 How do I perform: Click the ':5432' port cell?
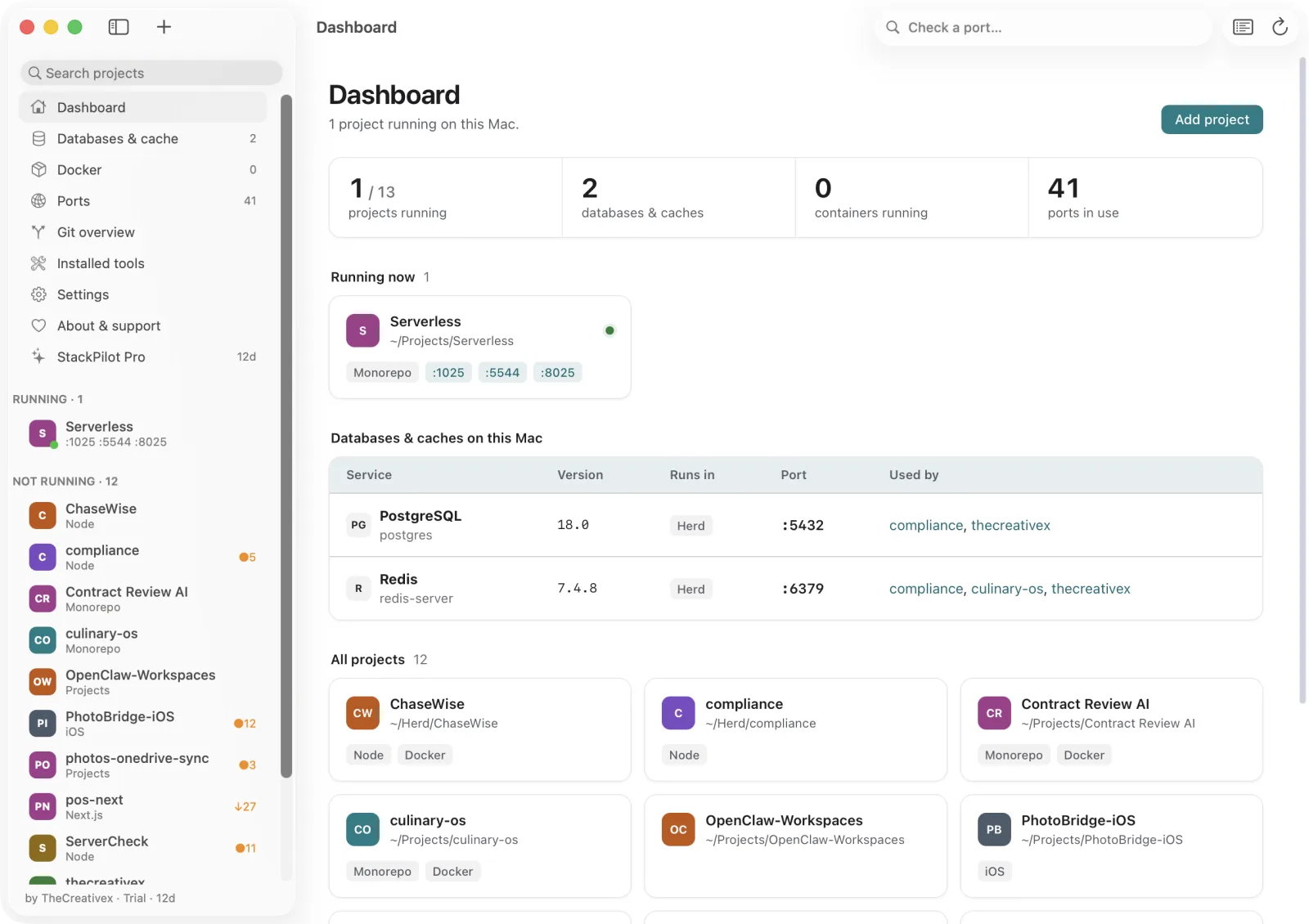[803, 525]
